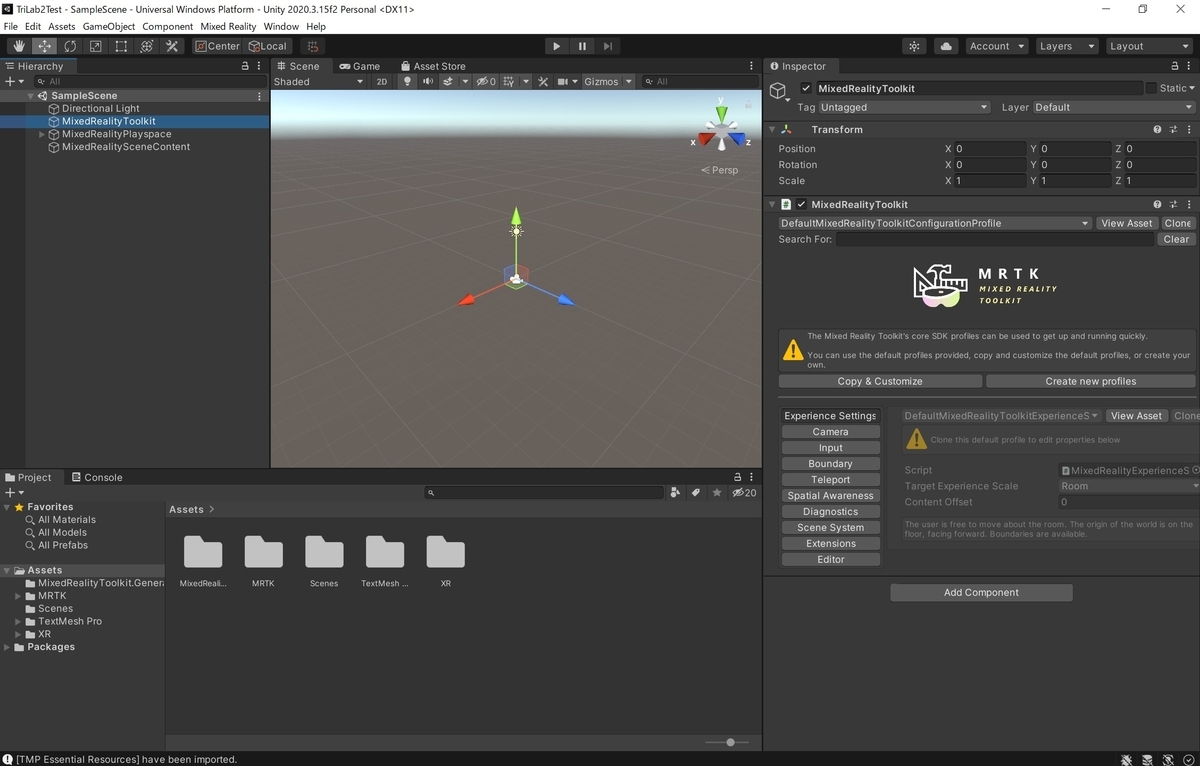
Task: Click the scene orientation gizmo
Action: click(720, 127)
